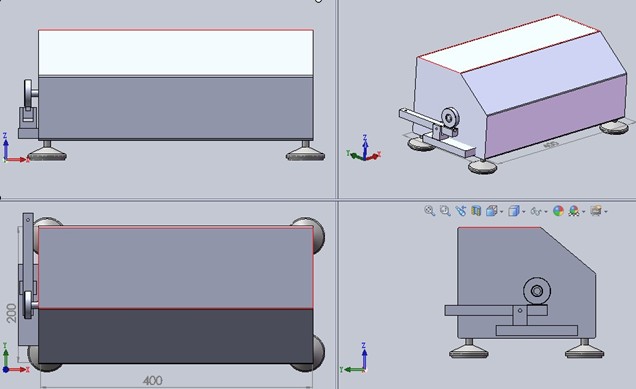The width and height of the screenshot is (636, 389).
Task: Expand the View Settings dropdown arrow
Action: (606, 212)
